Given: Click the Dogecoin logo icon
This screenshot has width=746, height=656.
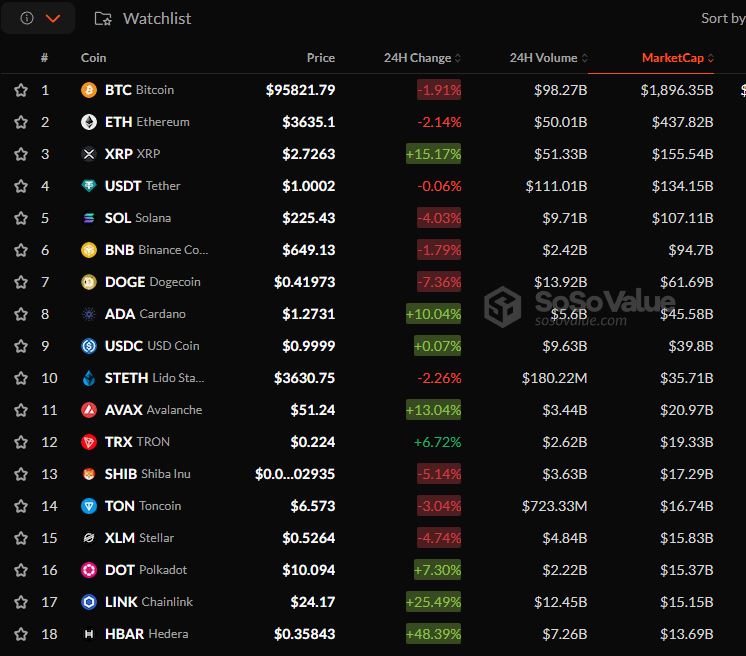Looking at the screenshot, I should (89, 282).
